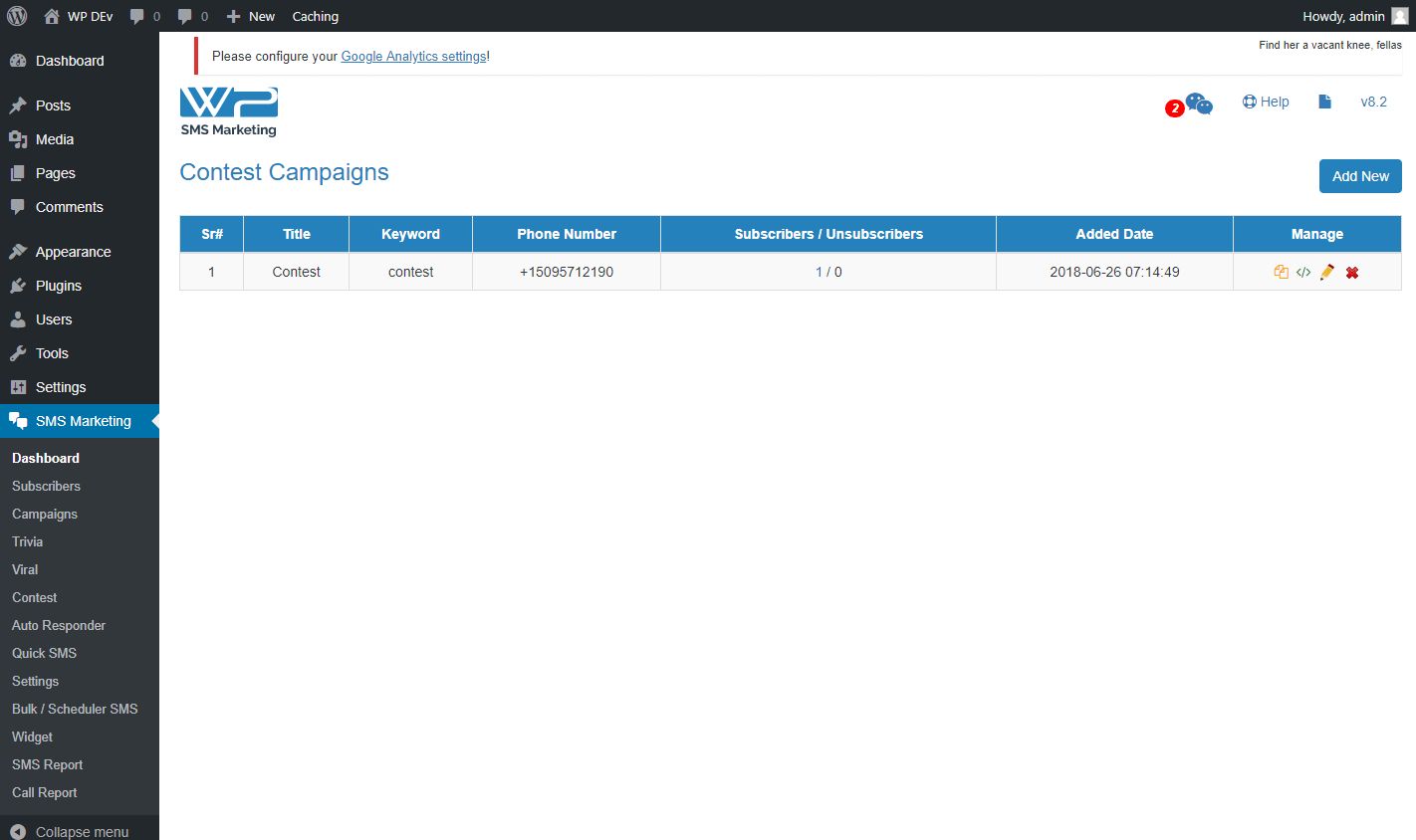Click the admin avatar picture
Viewport: 1416px width, 840px height.
pos(1399,16)
